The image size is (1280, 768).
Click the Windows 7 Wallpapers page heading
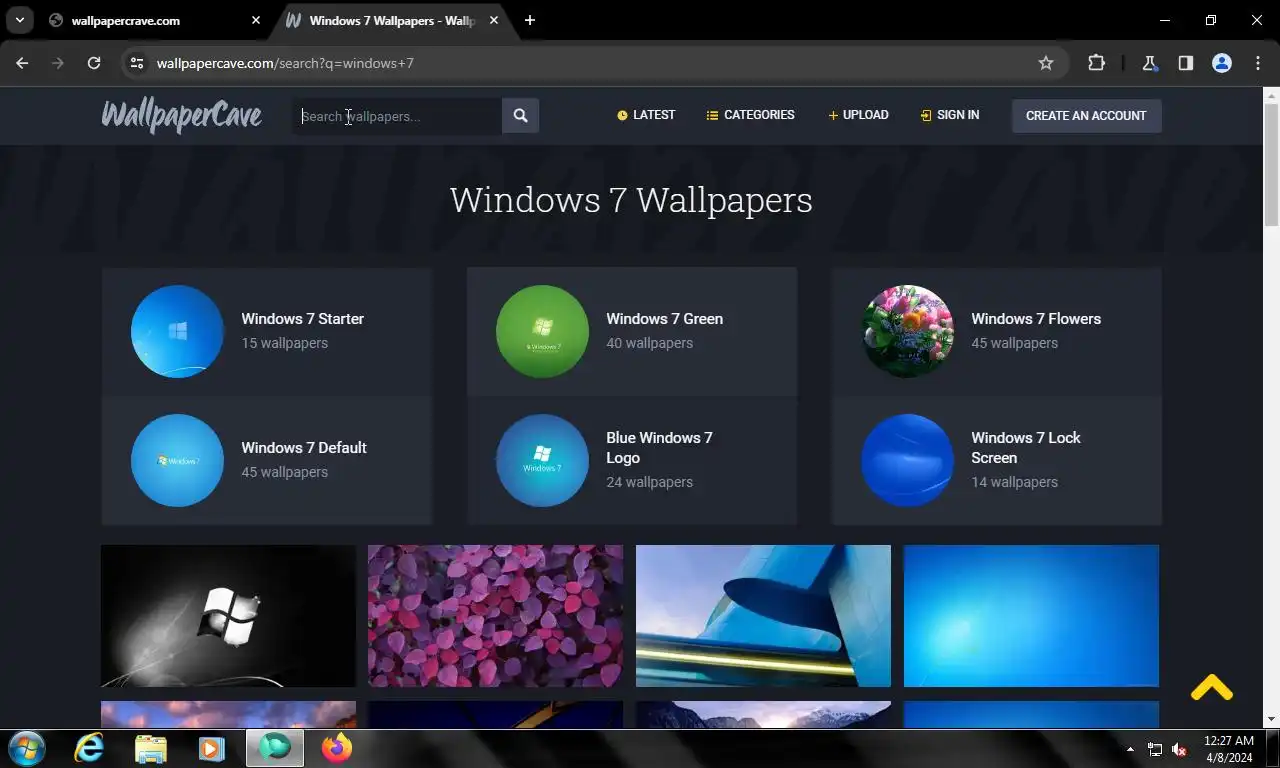coord(631,200)
